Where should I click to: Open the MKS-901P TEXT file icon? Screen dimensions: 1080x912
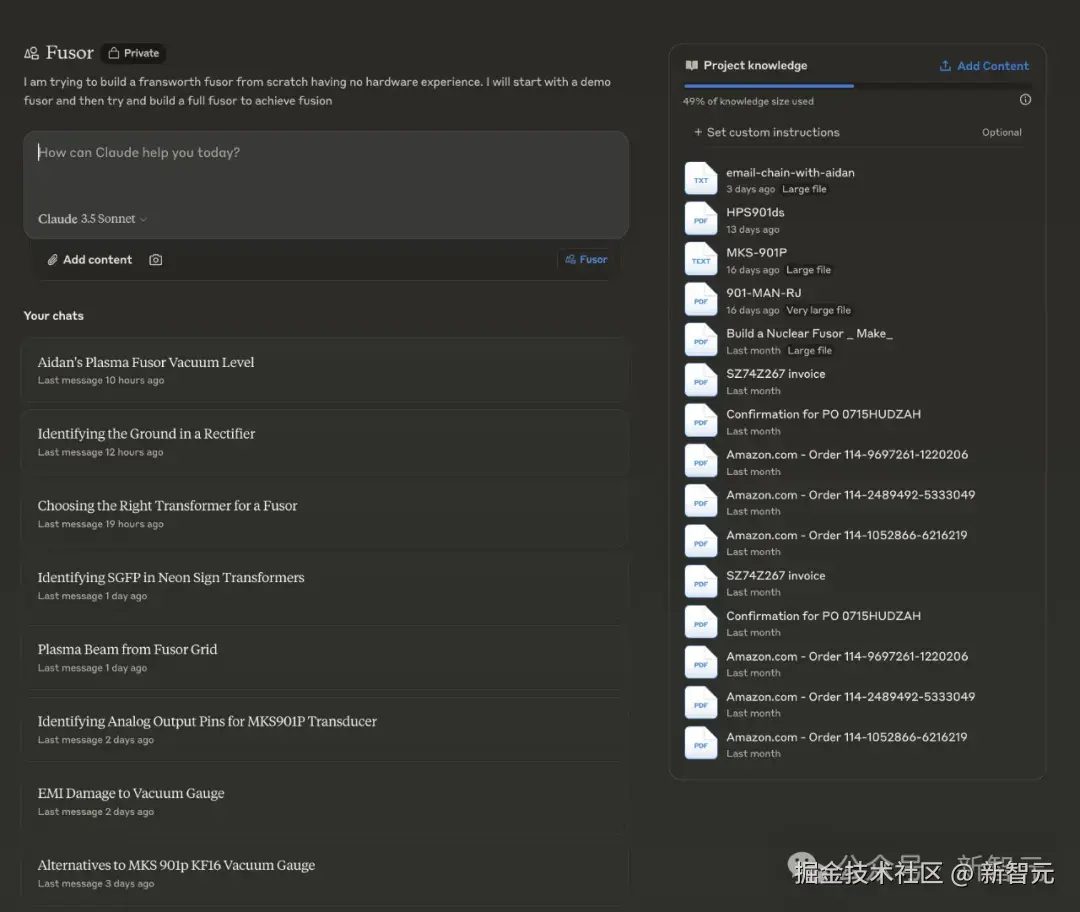pyautogui.click(x=700, y=260)
